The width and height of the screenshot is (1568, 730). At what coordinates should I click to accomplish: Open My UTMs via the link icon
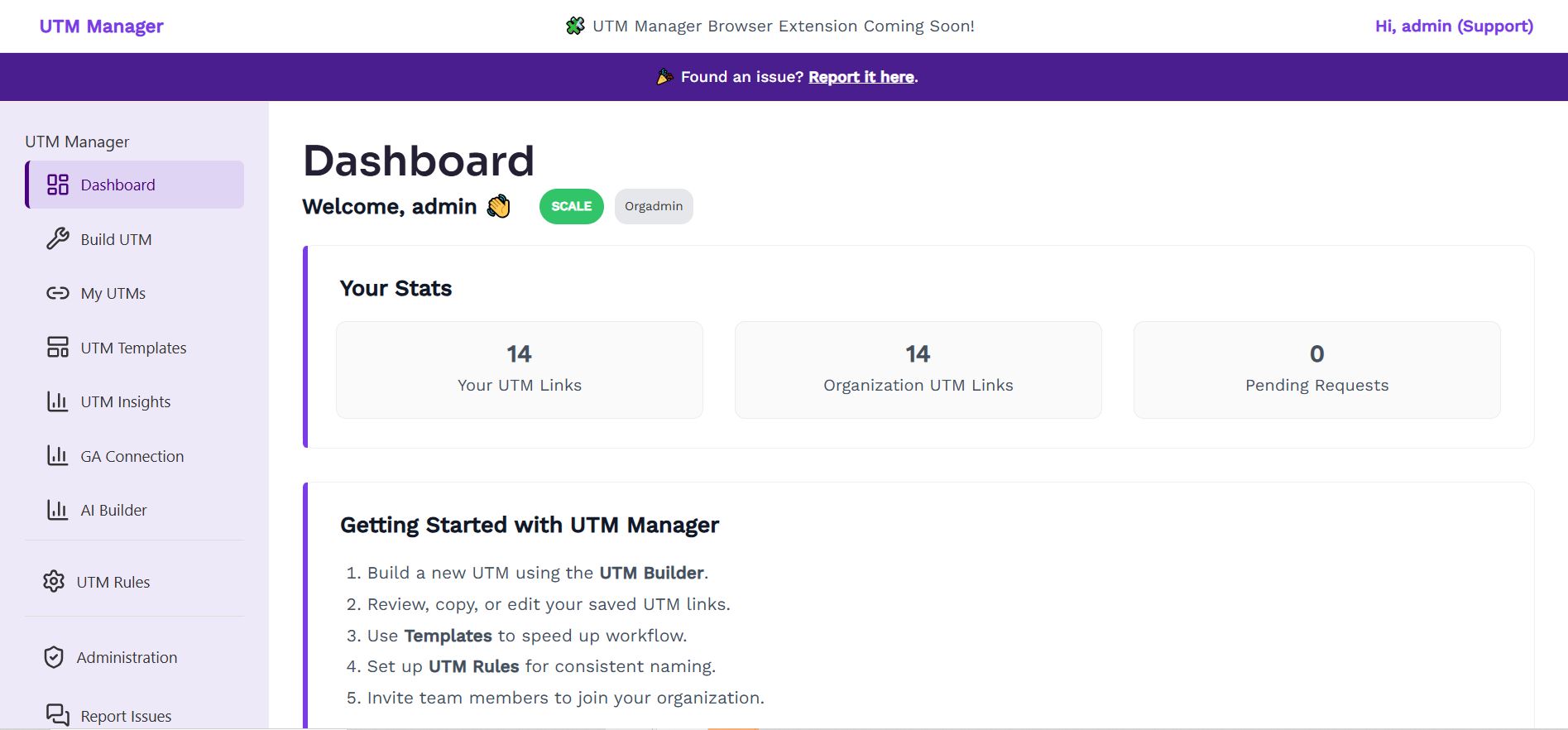click(56, 293)
